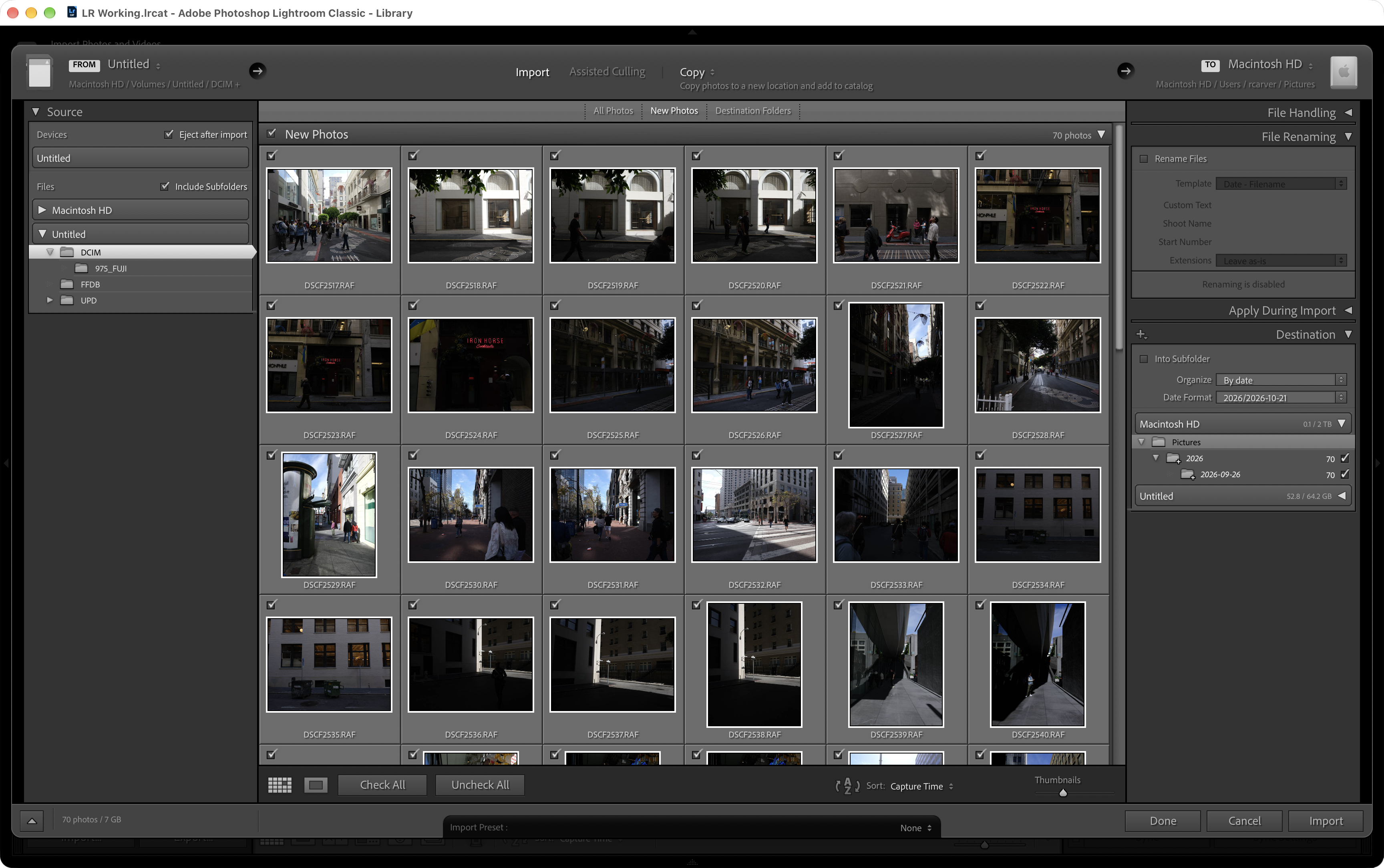
Task: Click the FFDB folder icon
Action: [x=67, y=284]
